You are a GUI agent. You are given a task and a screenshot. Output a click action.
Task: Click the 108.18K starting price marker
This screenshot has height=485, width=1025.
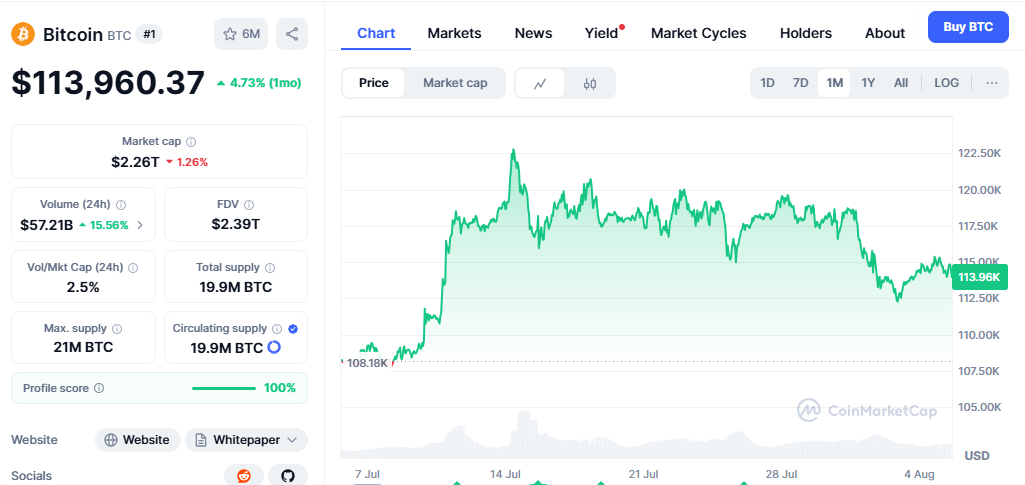(367, 362)
